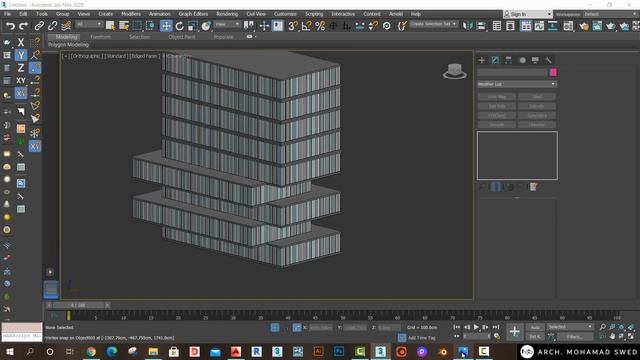
Task: Click the object name input field
Action: click(512, 73)
